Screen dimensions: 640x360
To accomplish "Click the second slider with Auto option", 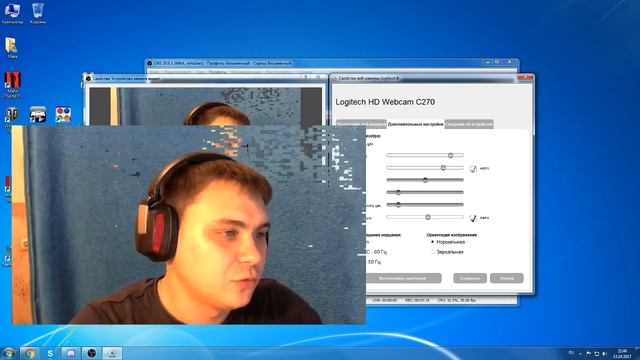I will (x=425, y=168).
